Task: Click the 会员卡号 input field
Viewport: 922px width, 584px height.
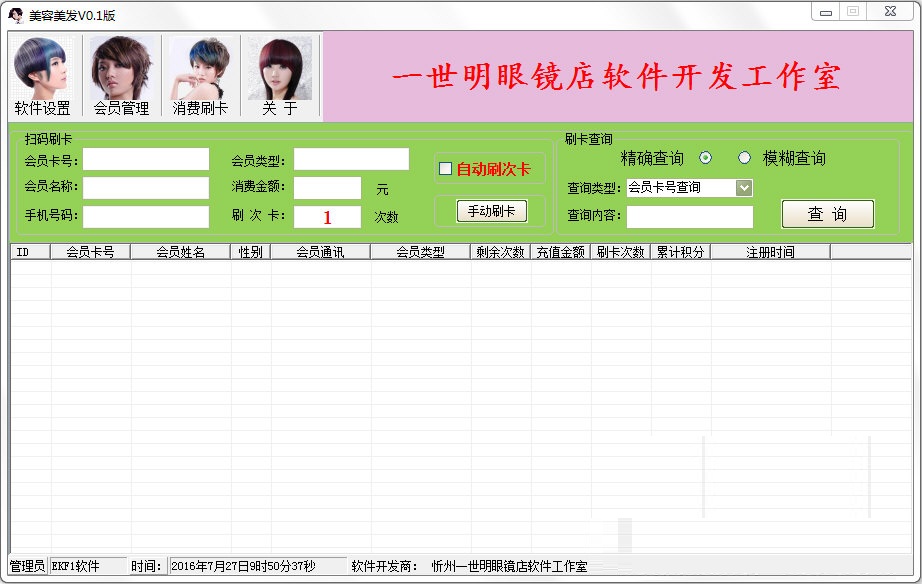Action: pos(146,160)
